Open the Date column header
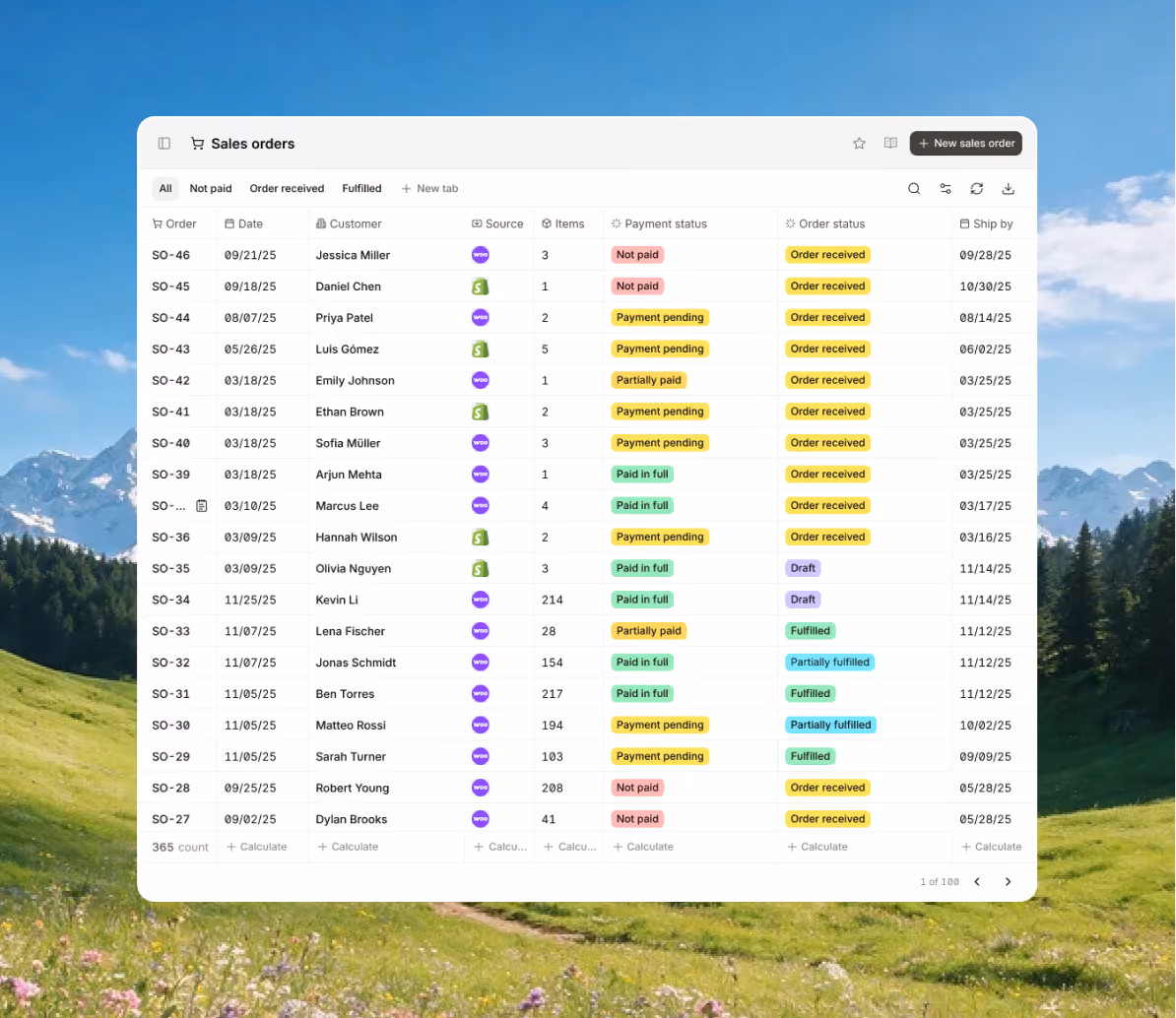Viewport: 1176px width, 1018px height. (243, 224)
